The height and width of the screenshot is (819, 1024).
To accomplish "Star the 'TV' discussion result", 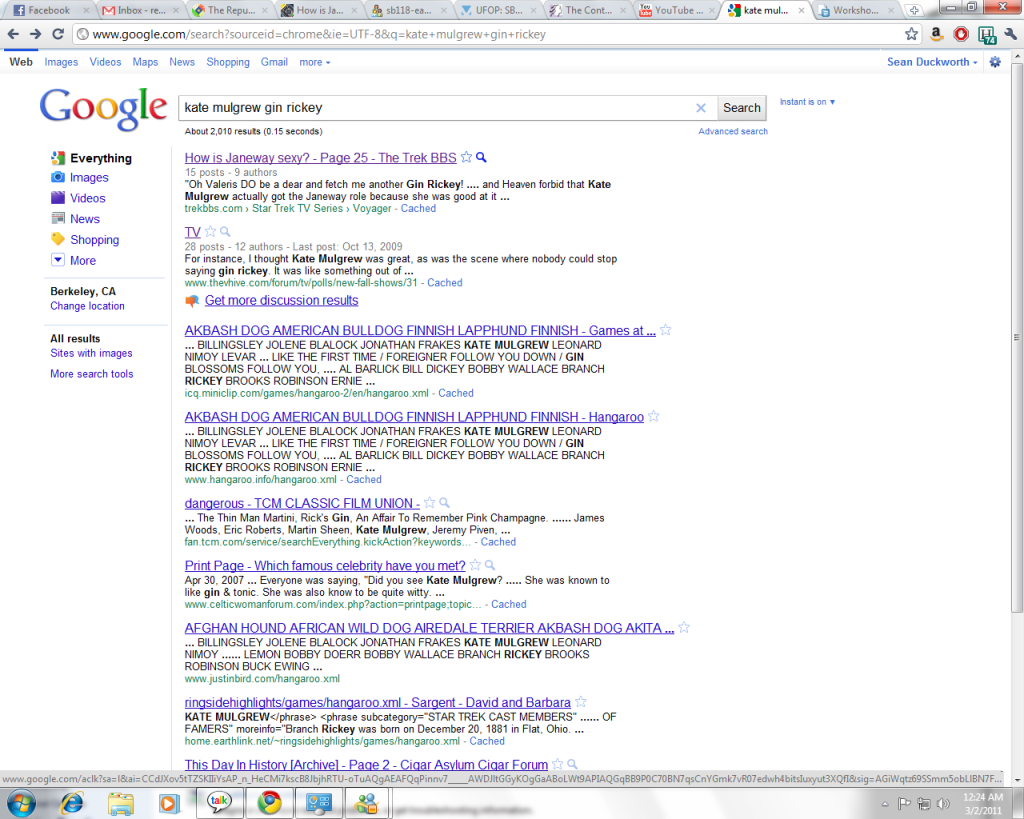I will point(210,231).
